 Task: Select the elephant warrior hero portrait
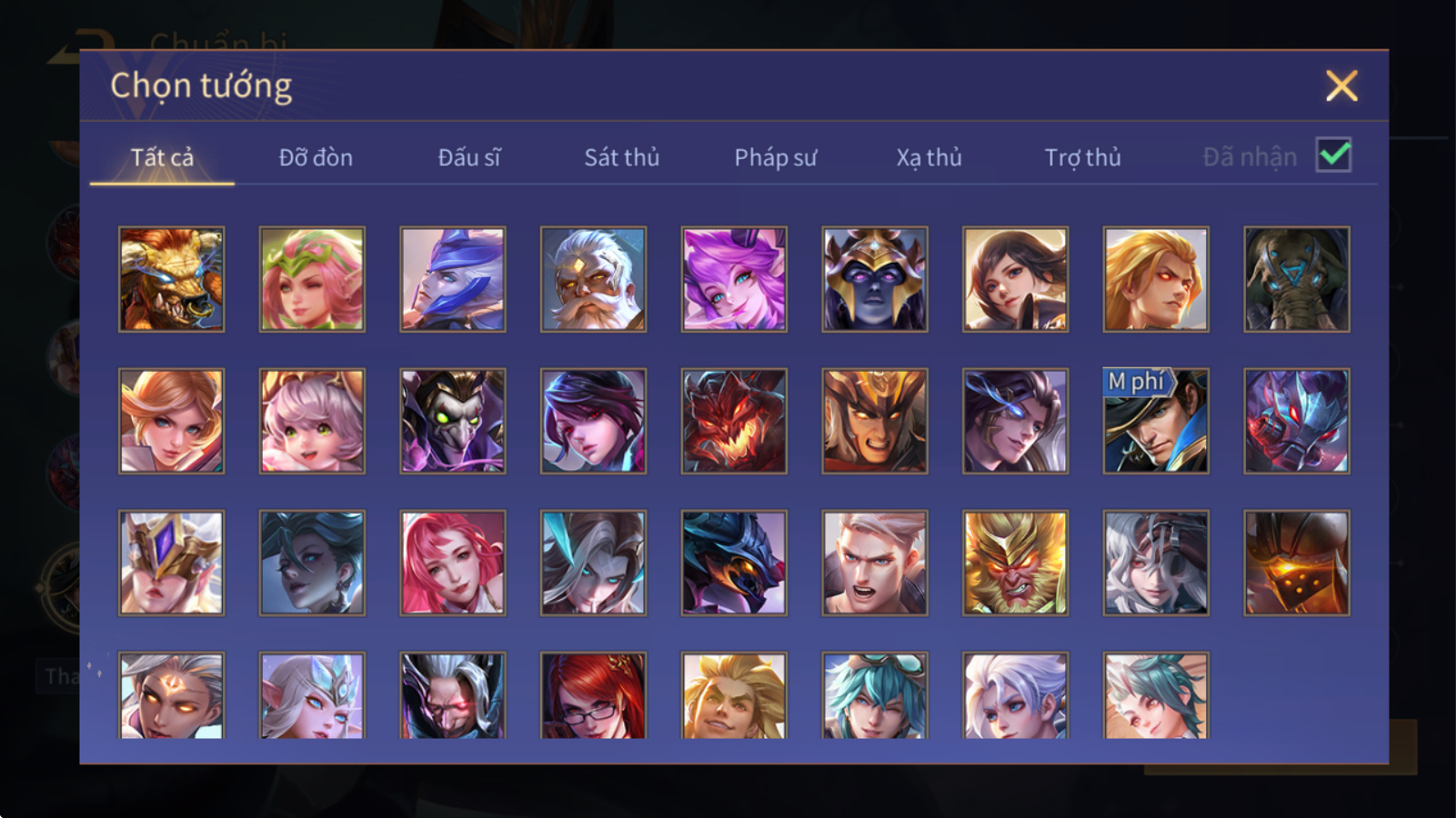[x=1297, y=279]
